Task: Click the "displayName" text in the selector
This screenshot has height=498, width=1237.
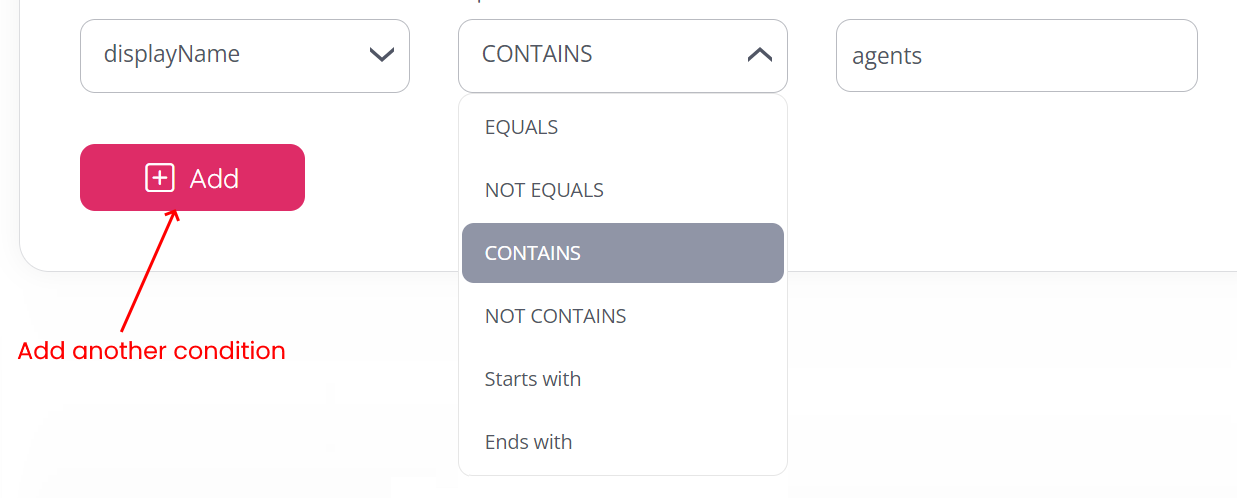Action: (x=172, y=54)
